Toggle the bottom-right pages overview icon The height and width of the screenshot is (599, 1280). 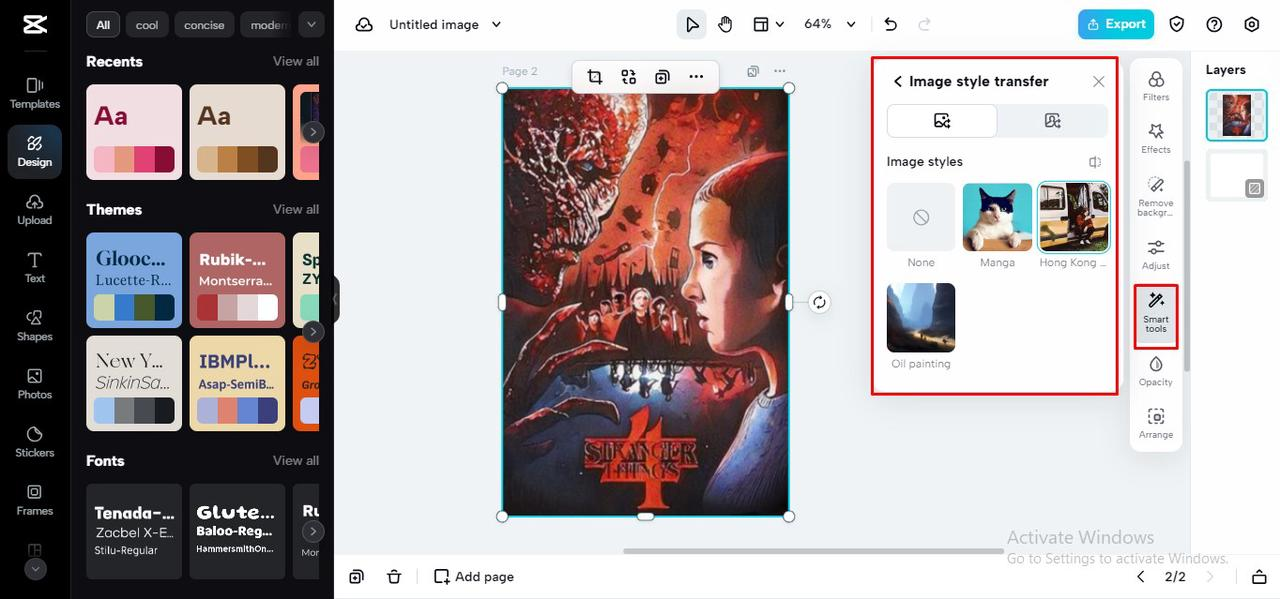[1259, 577]
